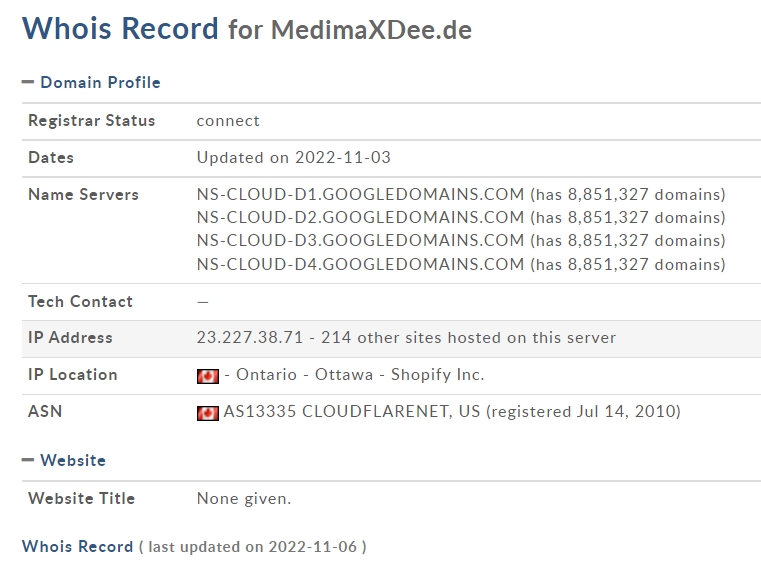This screenshot has height=563, width=761.
Task: Open NS-CLOUD-D3.GOOGLEDOMAINS.COM name server
Action: point(360,241)
